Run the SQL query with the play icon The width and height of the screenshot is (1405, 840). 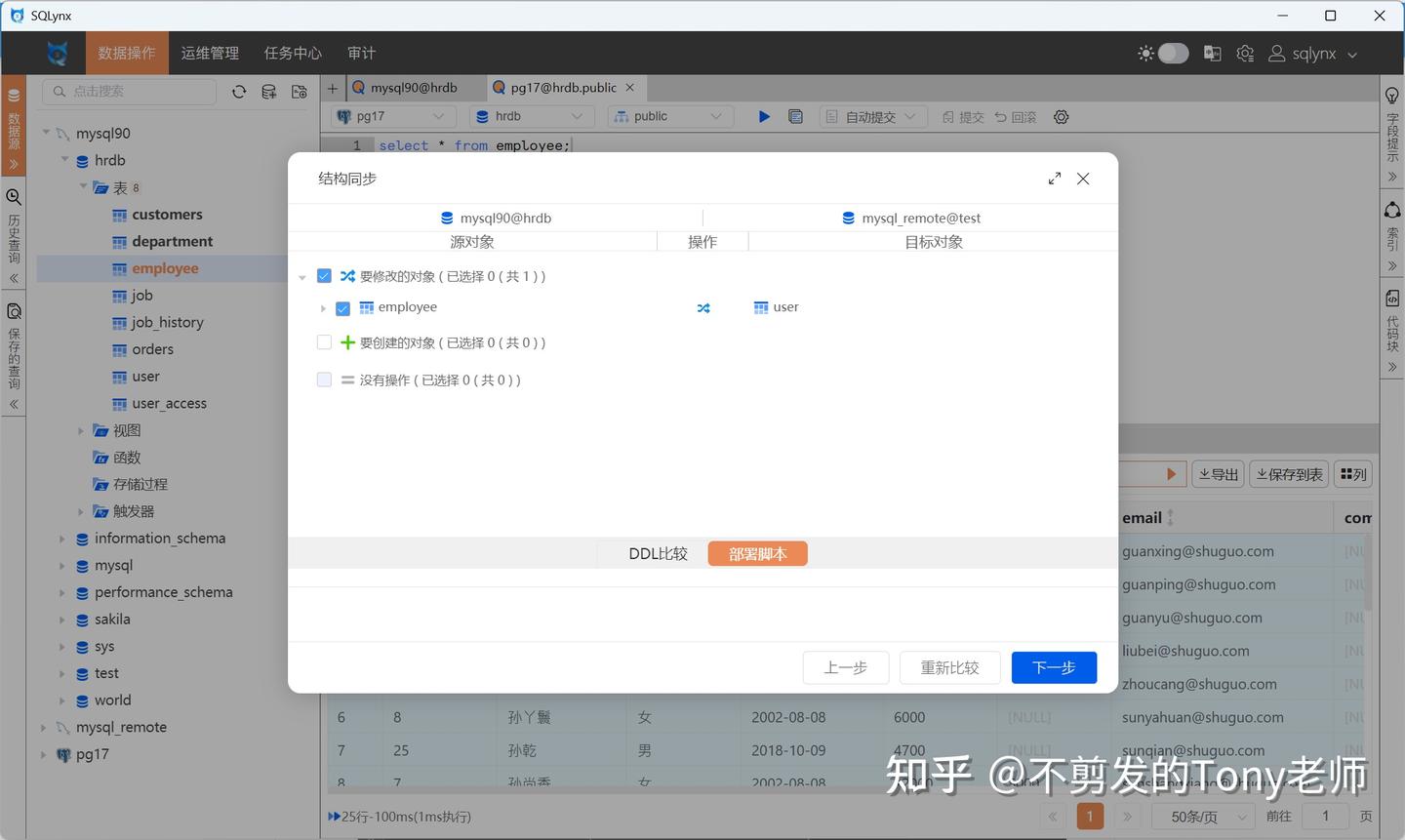click(x=764, y=116)
